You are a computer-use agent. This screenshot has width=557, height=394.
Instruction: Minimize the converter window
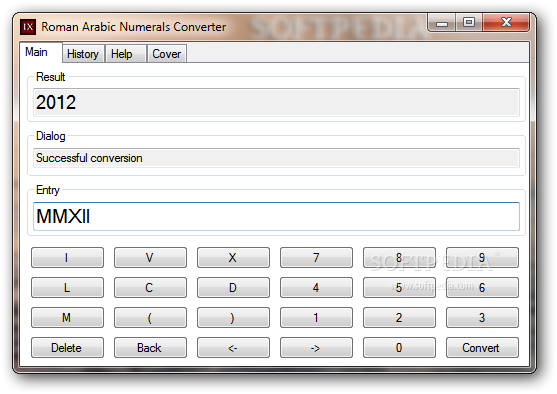(442, 23)
